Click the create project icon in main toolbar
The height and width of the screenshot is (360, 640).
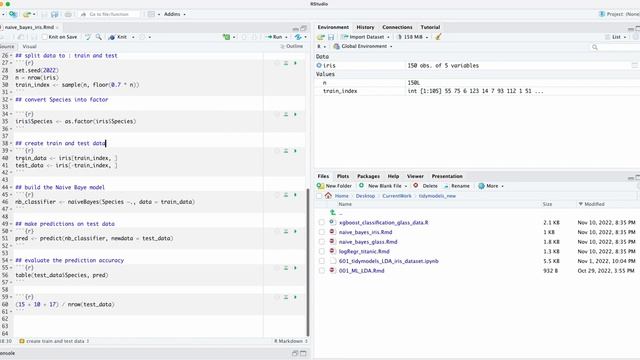pyautogui.click(x=13, y=14)
